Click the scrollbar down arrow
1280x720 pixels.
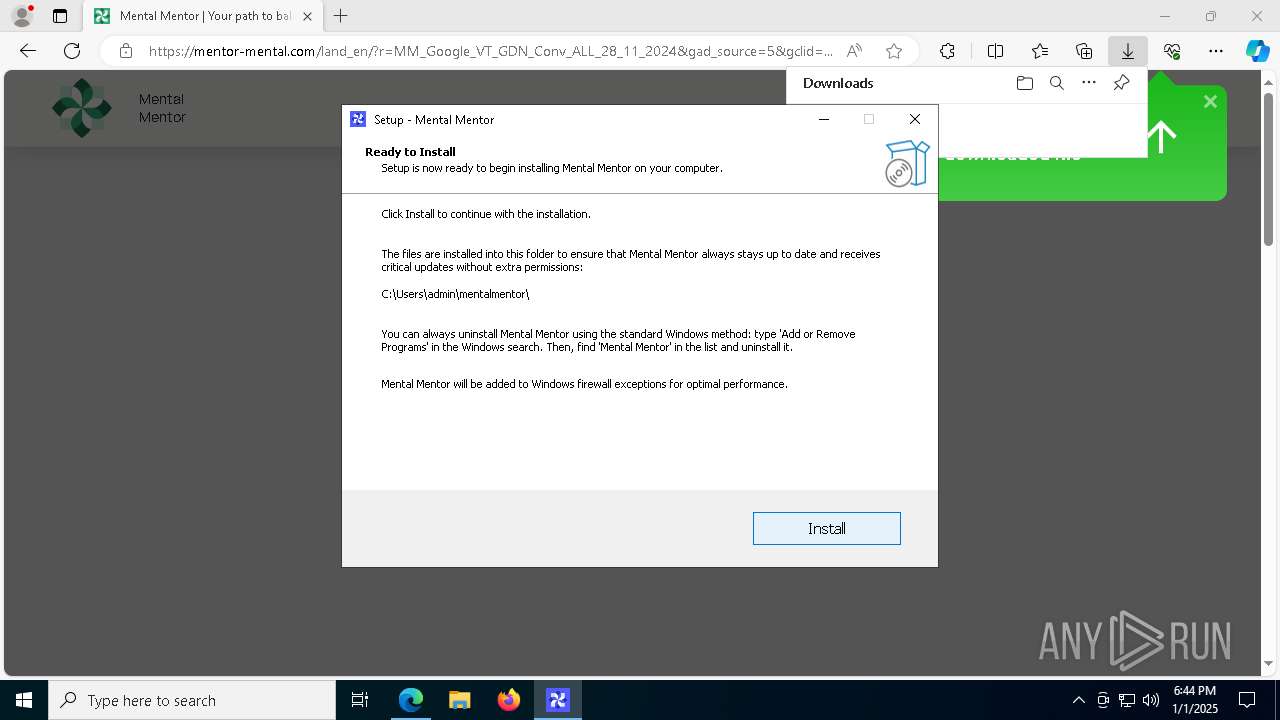1268,663
